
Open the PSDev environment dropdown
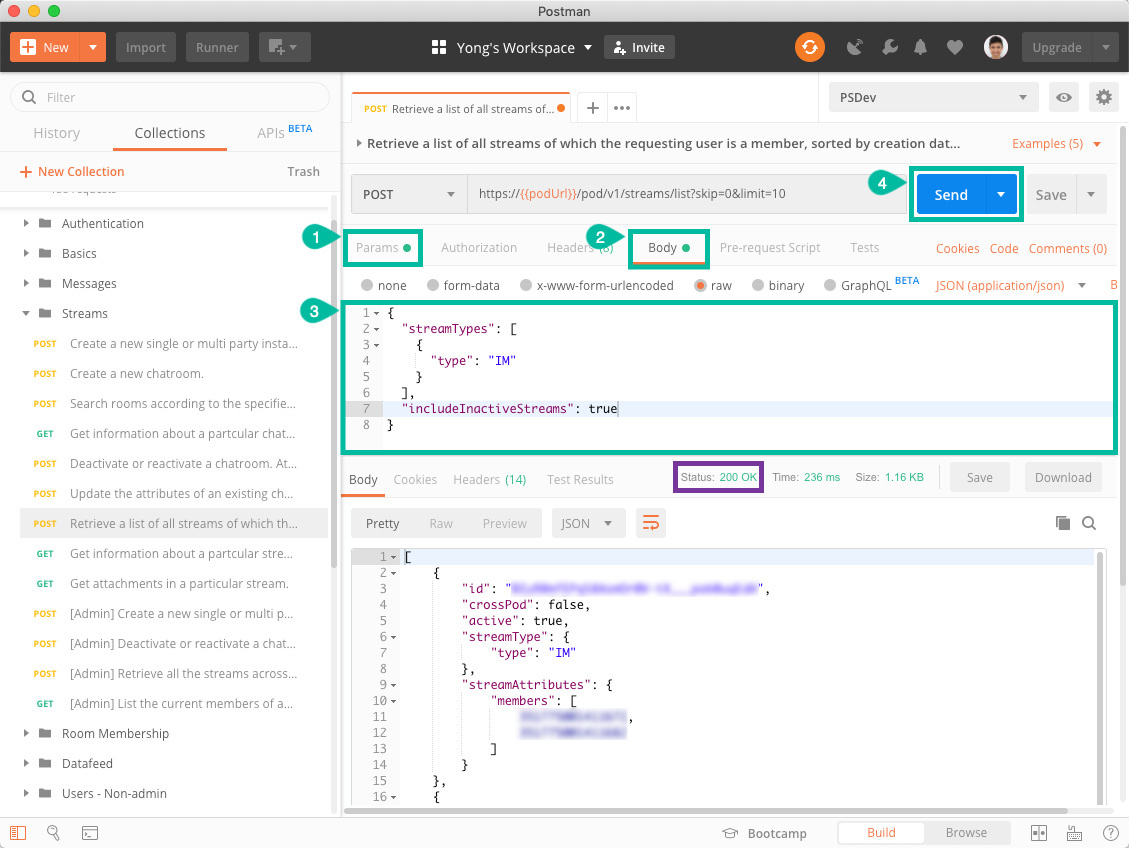(934, 97)
